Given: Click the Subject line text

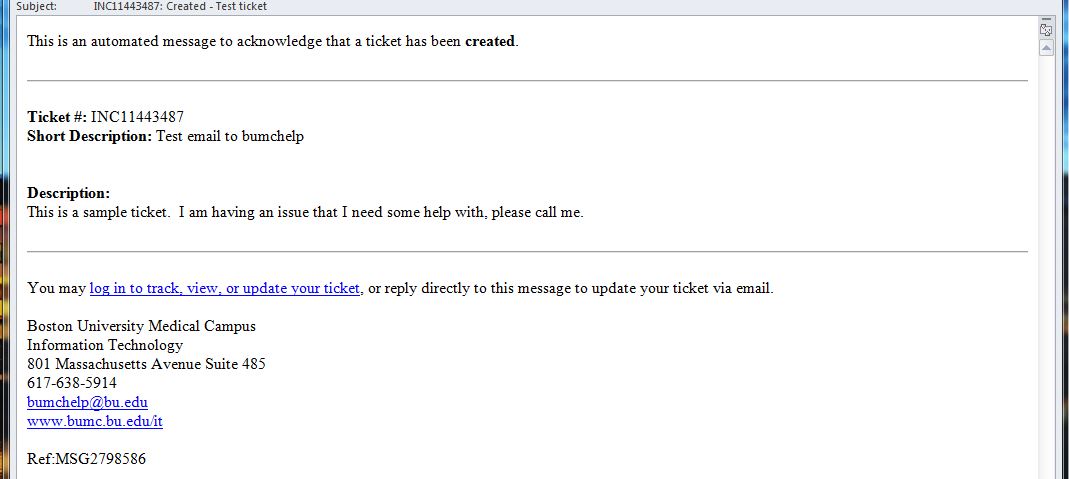Looking at the screenshot, I should click(180, 6).
